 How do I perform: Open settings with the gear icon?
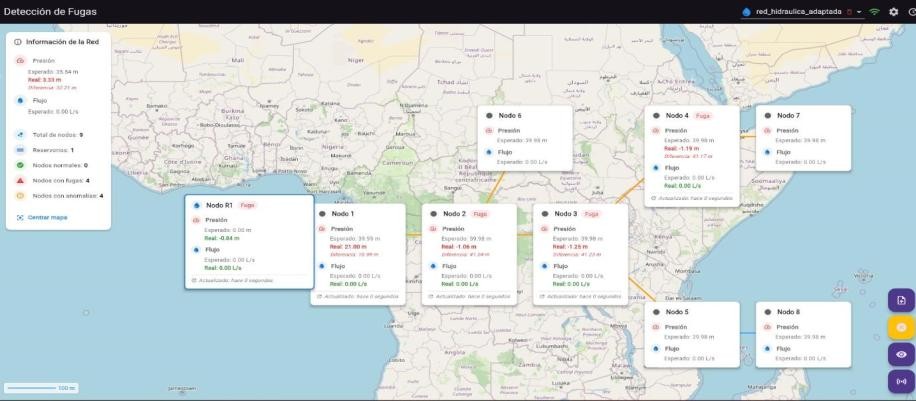click(893, 11)
